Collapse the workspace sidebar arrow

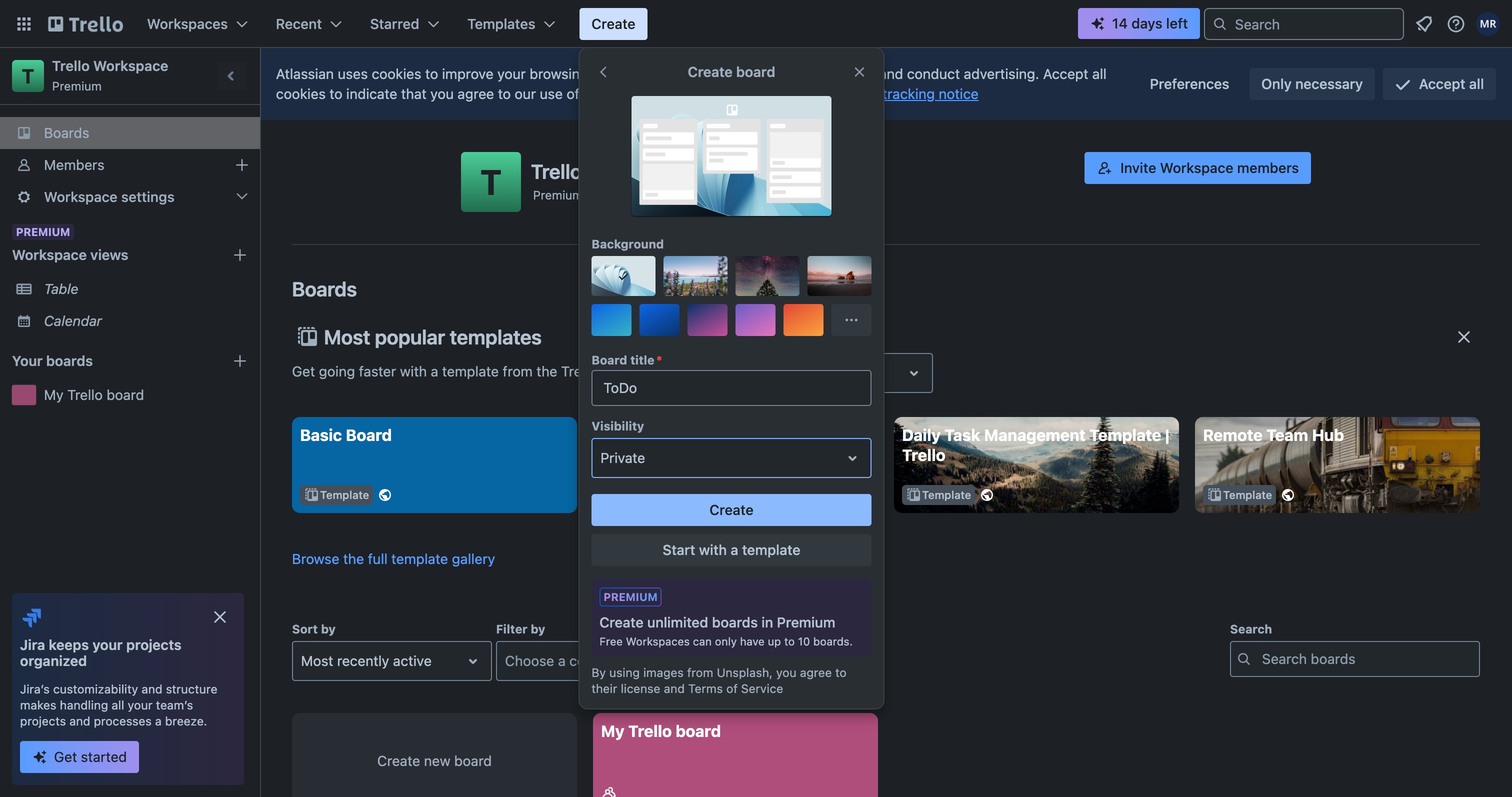pyautogui.click(x=230, y=75)
